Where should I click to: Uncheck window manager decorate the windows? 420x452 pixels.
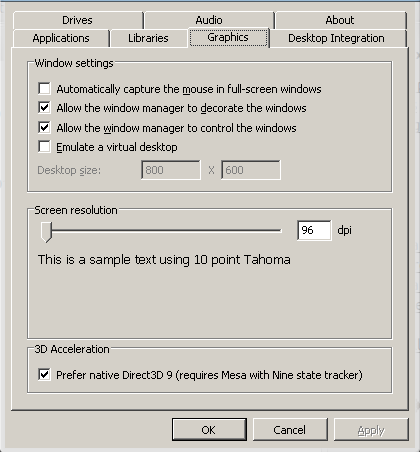(x=44, y=108)
